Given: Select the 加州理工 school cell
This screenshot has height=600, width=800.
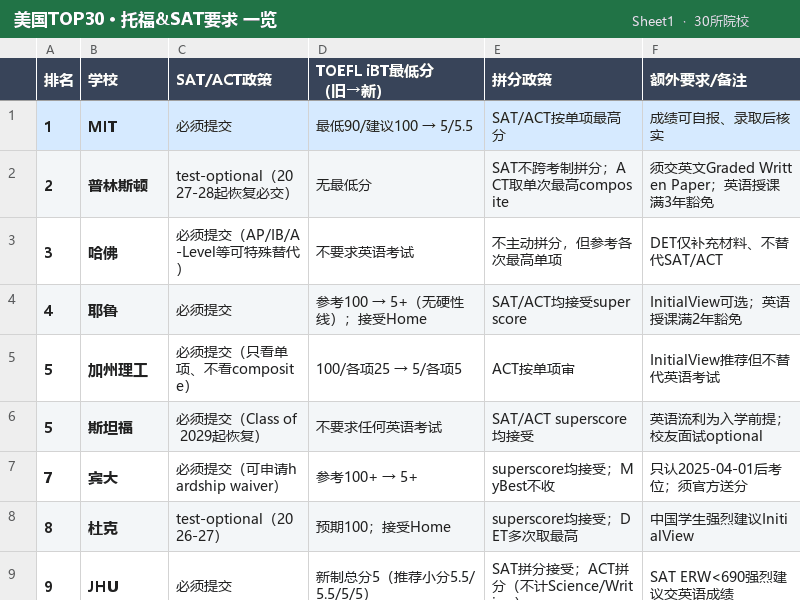Looking at the screenshot, I should tap(124, 368).
